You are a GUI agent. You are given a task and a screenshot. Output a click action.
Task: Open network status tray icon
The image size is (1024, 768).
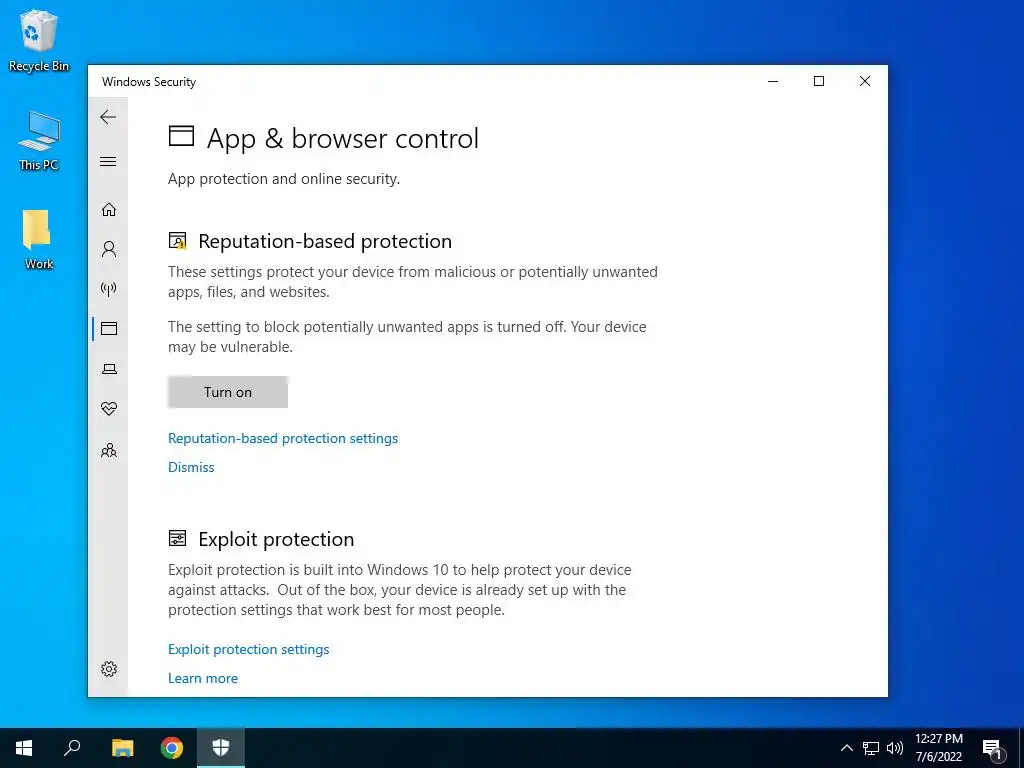coord(871,748)
